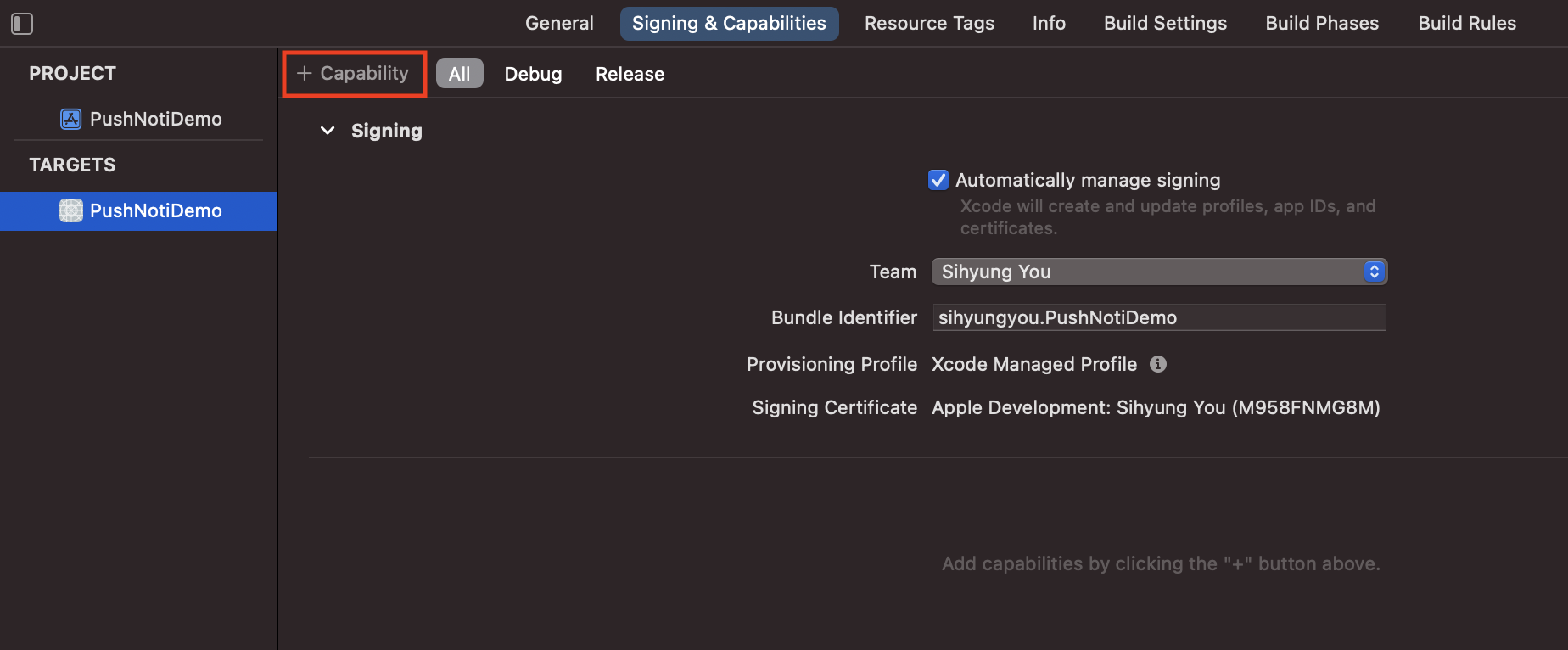Open the Info tab

click(x=1049, y=24)
